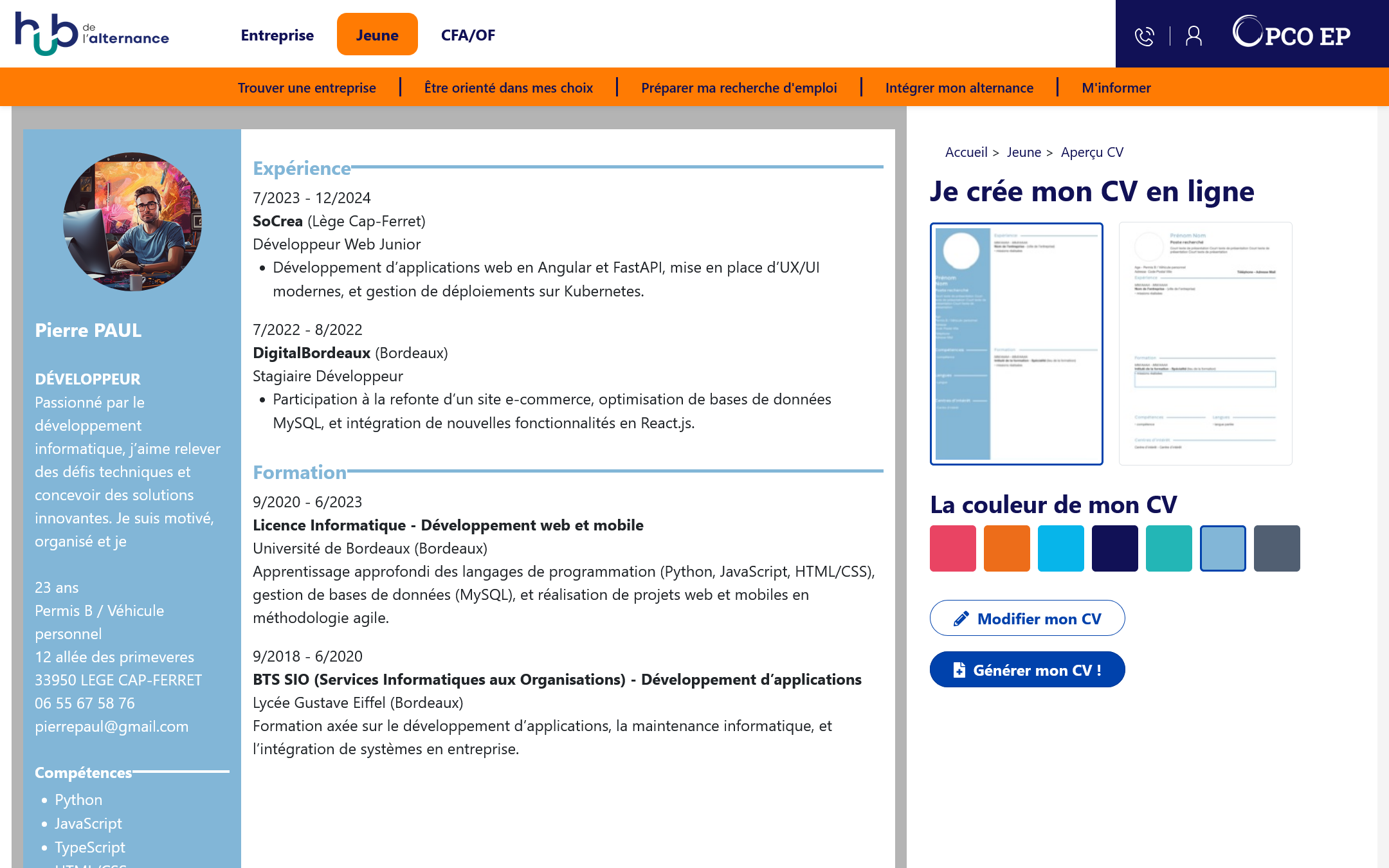The image size is (1389, 868).
Task: Click the JavaScript skill item
Action: point(88,824)
